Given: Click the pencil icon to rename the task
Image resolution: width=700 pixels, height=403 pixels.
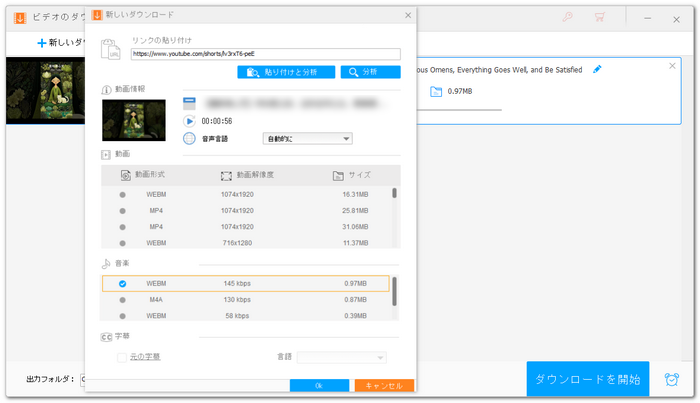Looking at the screenshot, I should point(597,69).
